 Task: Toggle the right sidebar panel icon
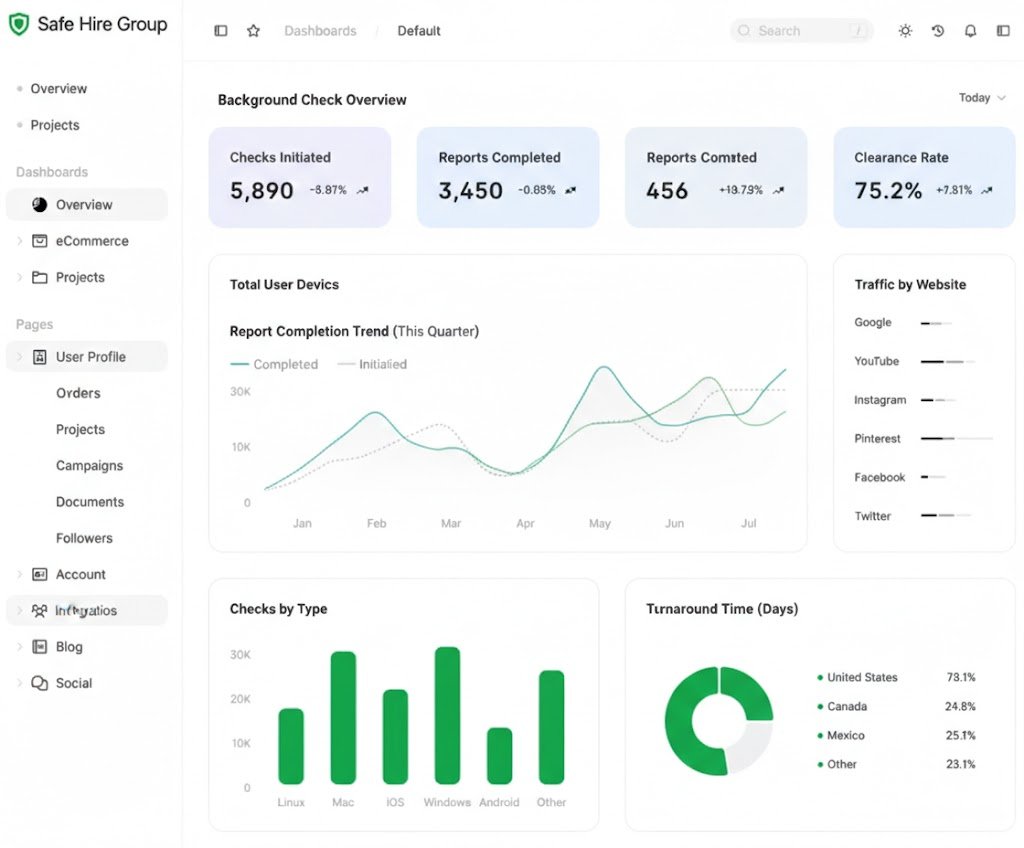point(1003,31)
